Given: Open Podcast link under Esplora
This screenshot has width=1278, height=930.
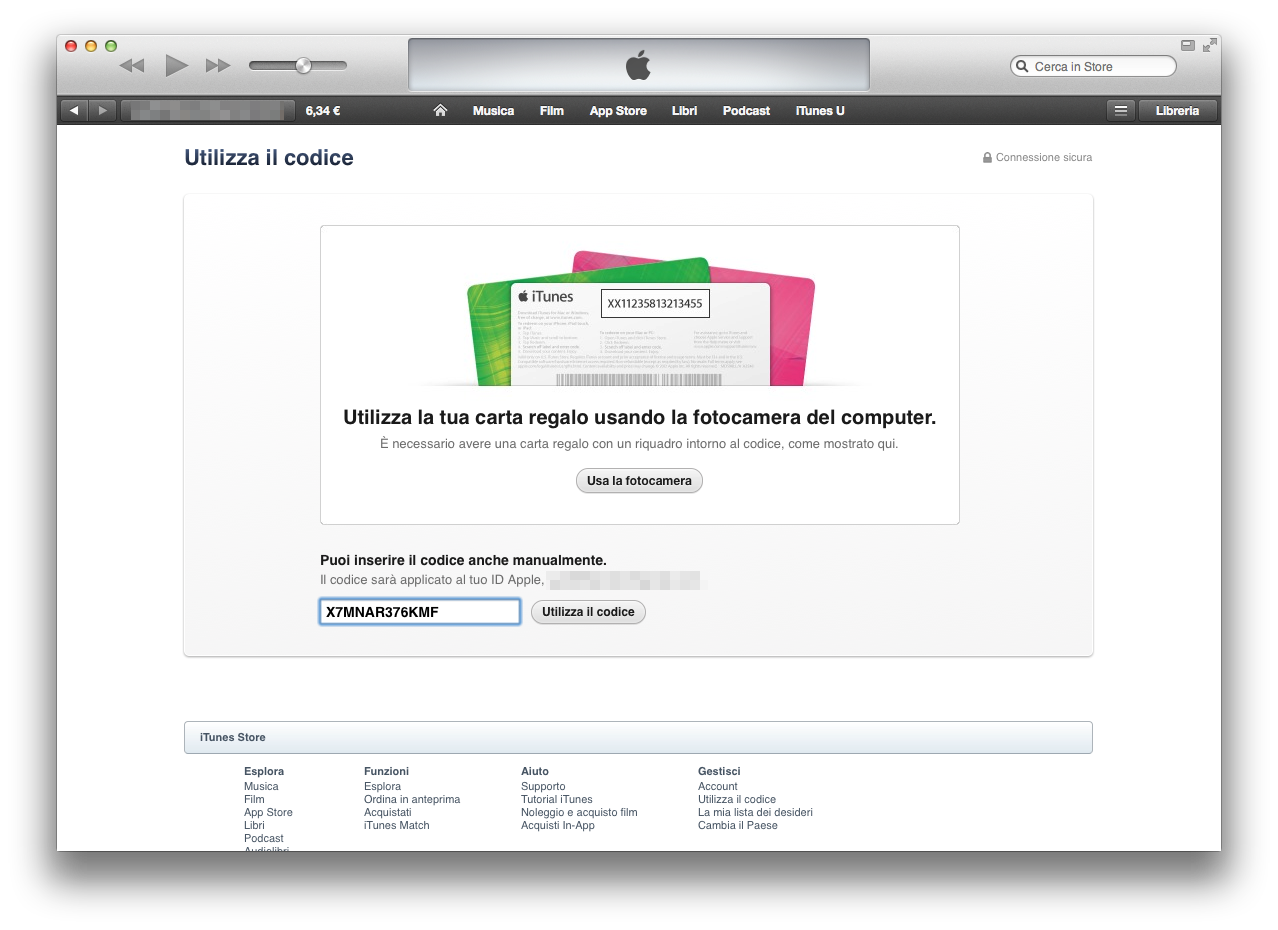Looking at the screenshot, I should click(x=264, y=839).
